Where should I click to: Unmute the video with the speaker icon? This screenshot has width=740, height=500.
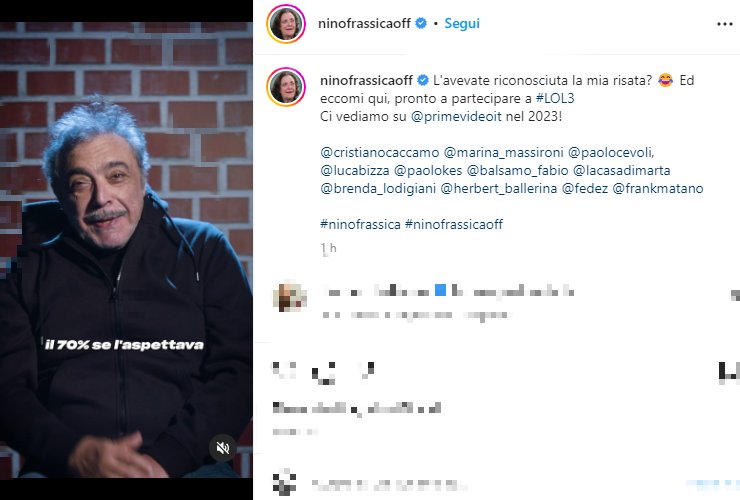click(223, 448)
